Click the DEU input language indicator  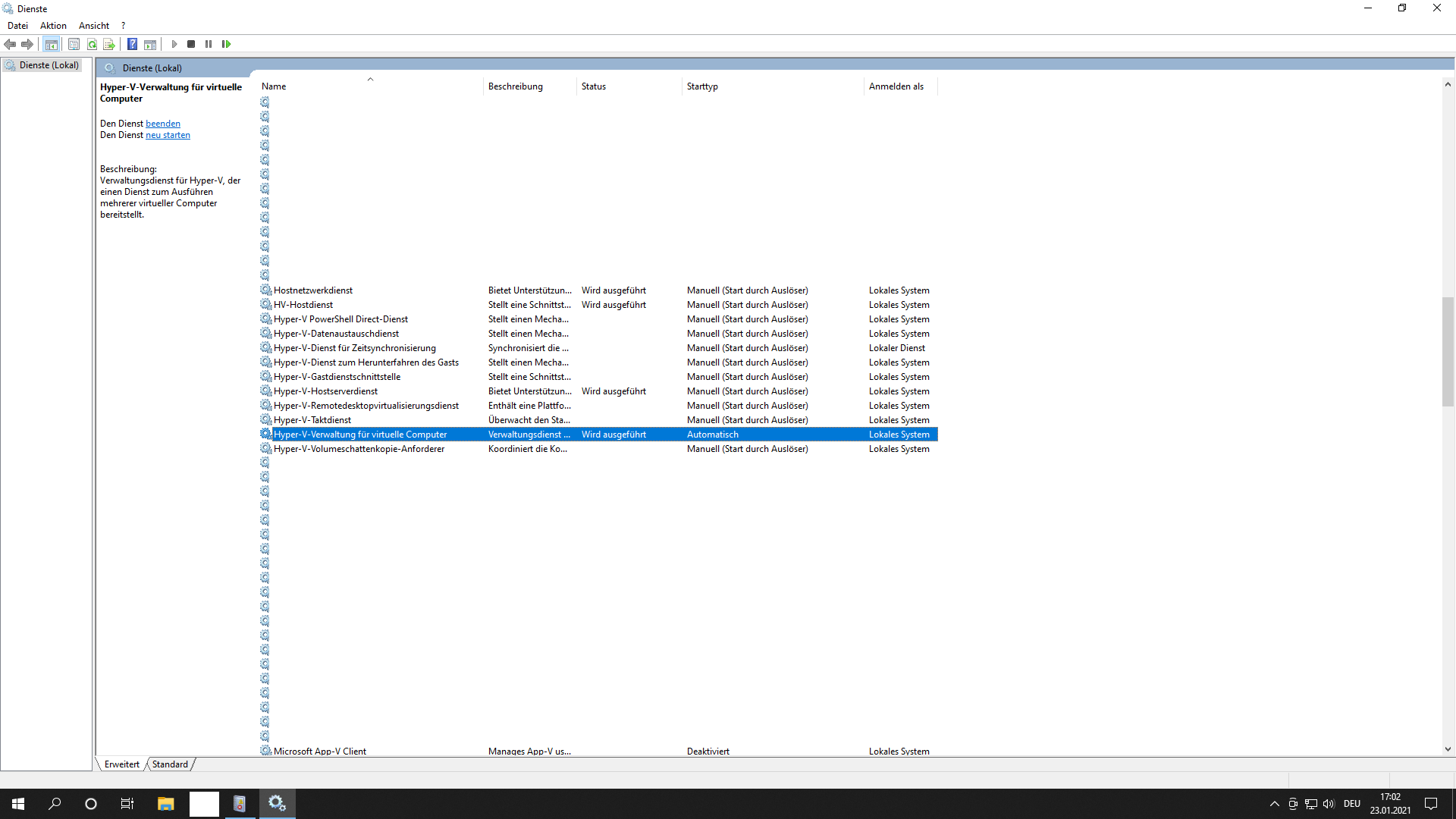click(1352, 804)
